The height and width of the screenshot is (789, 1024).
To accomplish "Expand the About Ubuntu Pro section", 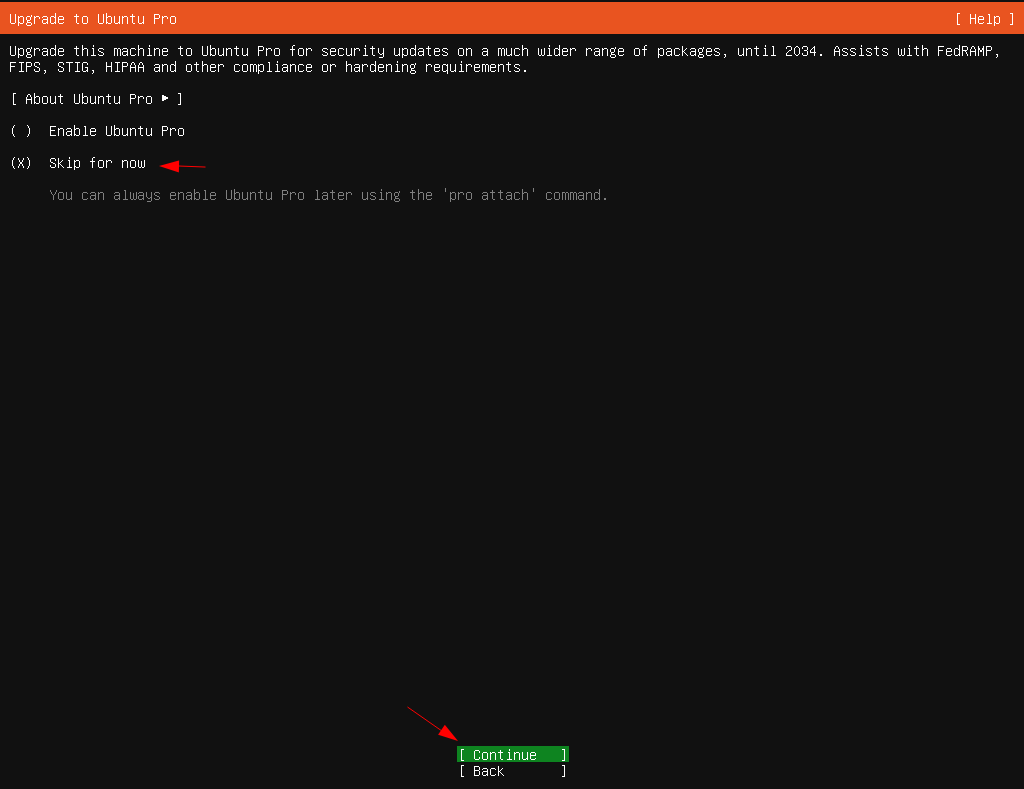I will (96, 99).
